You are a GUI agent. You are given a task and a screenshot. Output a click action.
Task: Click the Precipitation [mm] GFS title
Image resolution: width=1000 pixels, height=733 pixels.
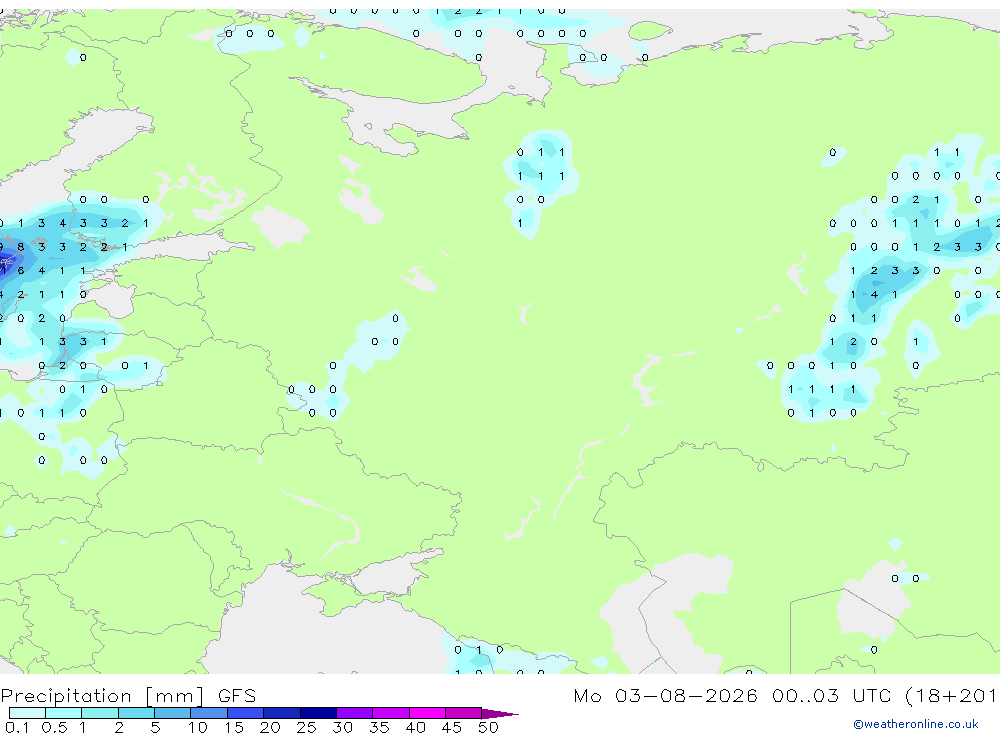(x=128, y=695)
